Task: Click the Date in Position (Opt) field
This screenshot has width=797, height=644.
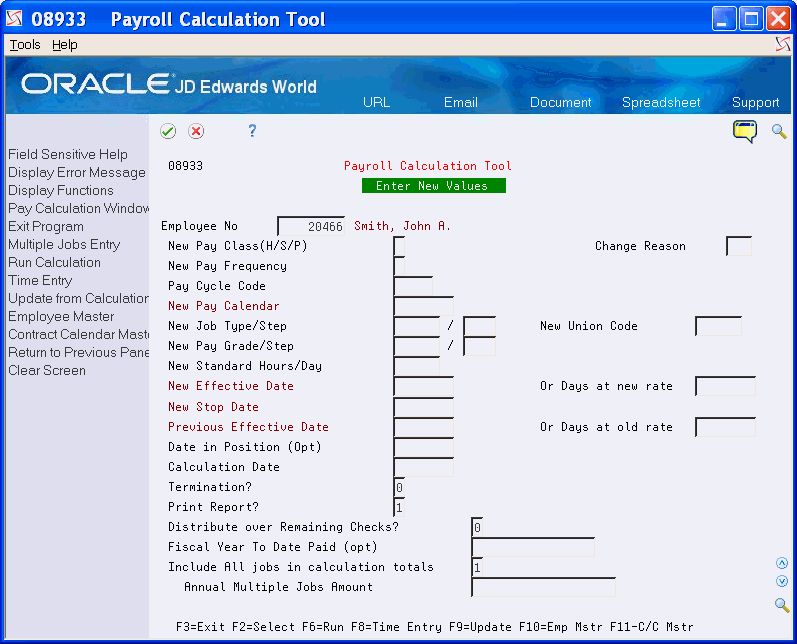Action: point(423,447)
